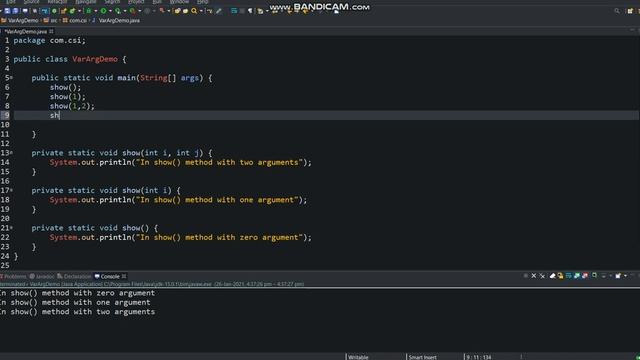Click Remove Launch X icon in Console toolbar

point(533,276)
